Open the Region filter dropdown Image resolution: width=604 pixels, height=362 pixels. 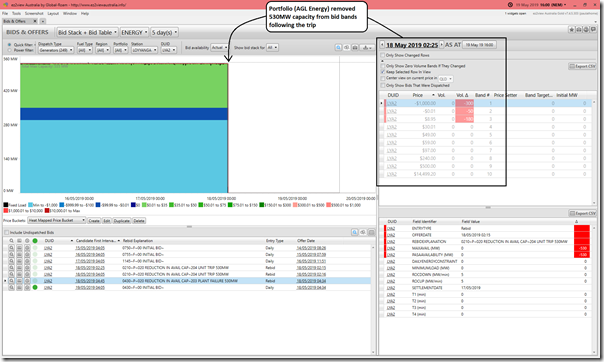tap(102, 50)
